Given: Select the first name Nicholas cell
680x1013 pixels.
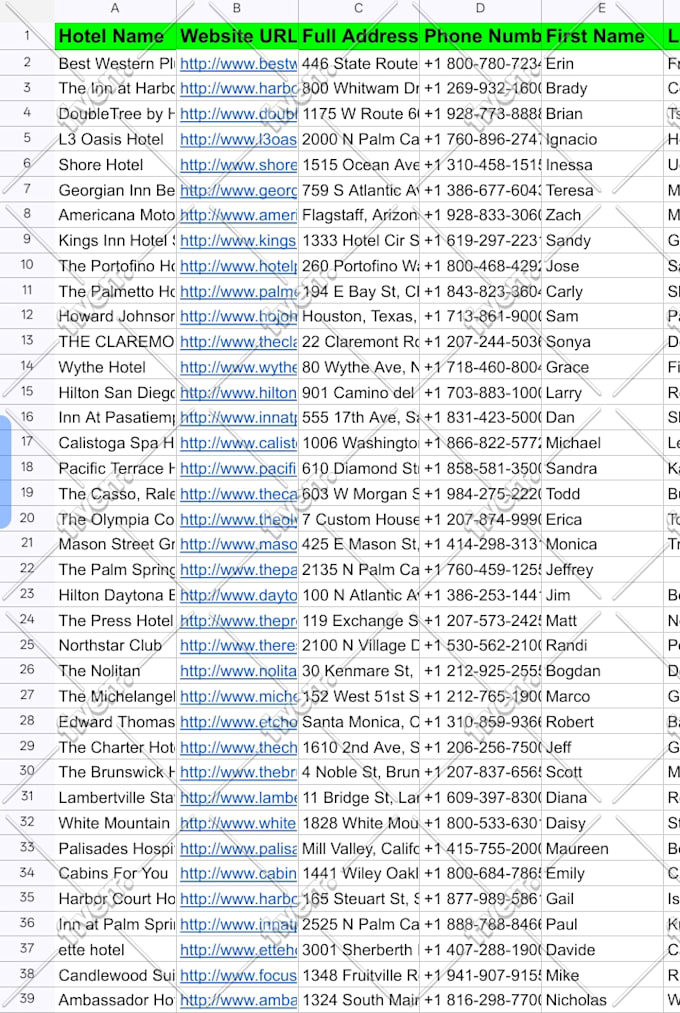Looking at the screenshot, I should 602,1000.
